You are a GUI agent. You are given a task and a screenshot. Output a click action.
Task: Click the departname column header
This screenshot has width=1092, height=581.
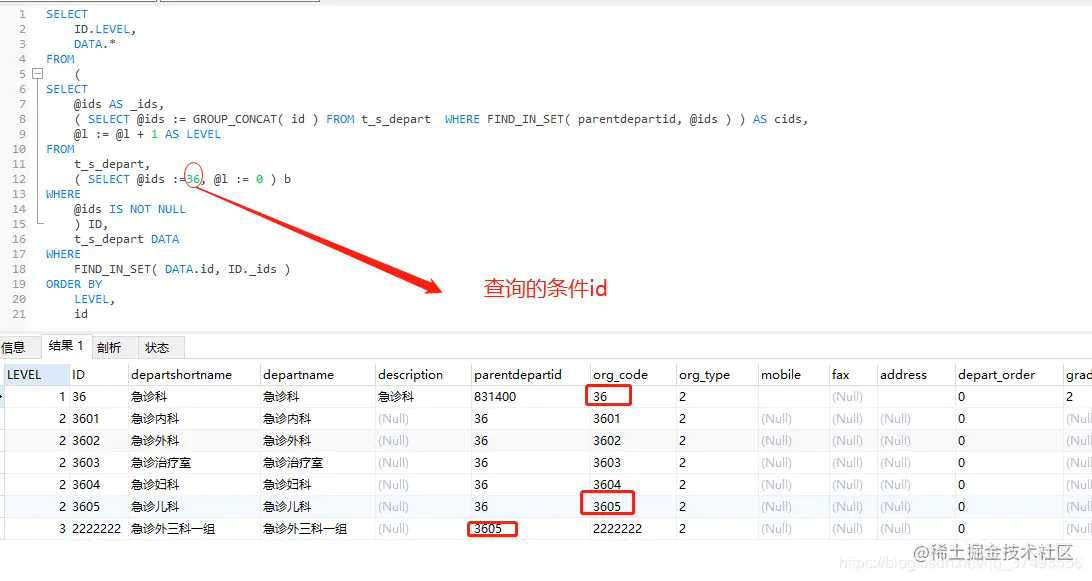click(317, 374)
